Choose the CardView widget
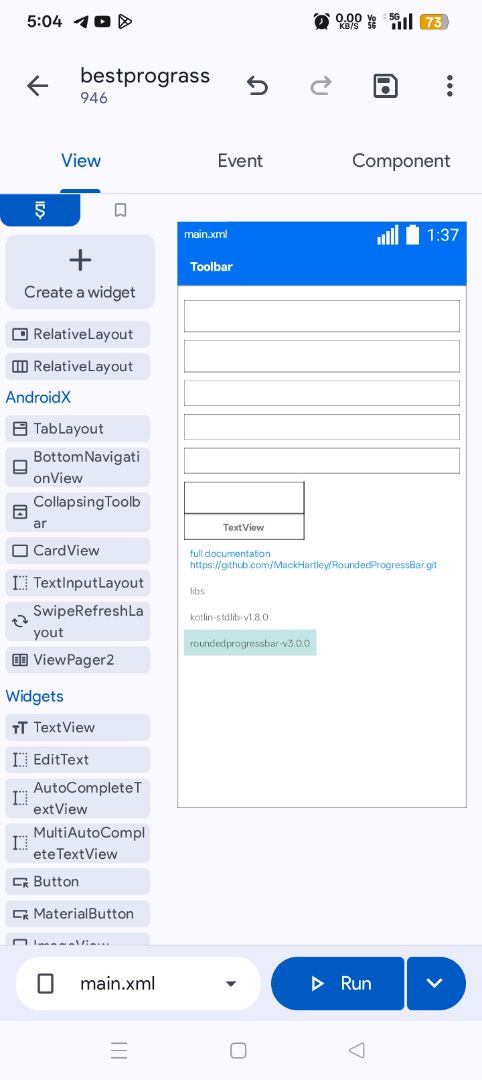The height and width of the screenshot is (1080, 482). [77, 550]
